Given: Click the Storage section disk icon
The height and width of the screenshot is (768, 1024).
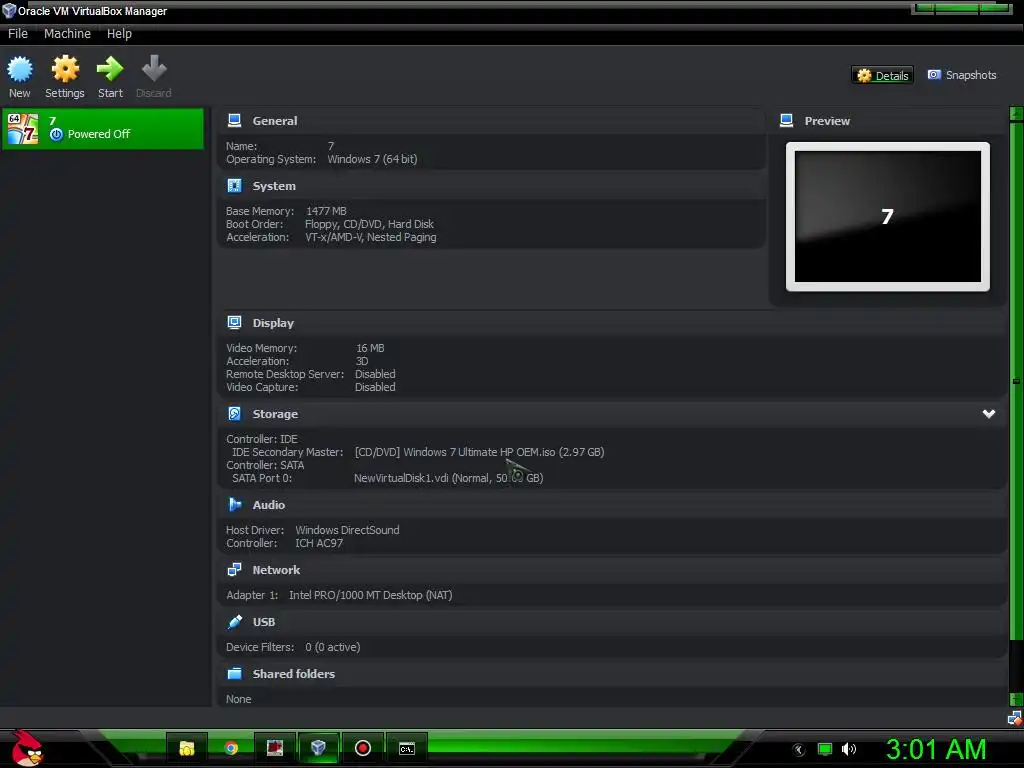Looking at the screenshot, I should [x=234, y=413].
